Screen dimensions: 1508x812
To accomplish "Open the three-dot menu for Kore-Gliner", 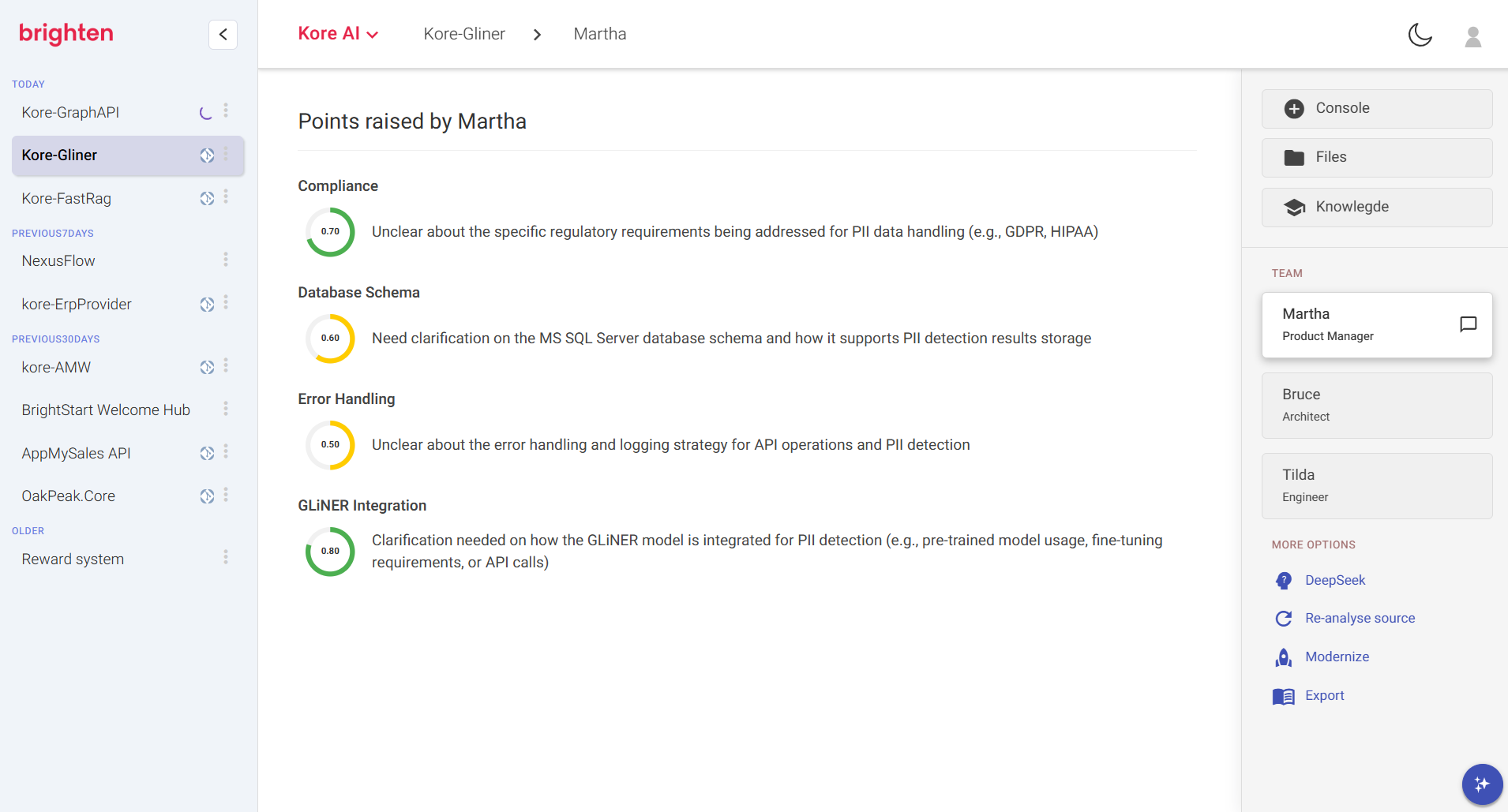I will pyautogui.click(x=226, y=154).
